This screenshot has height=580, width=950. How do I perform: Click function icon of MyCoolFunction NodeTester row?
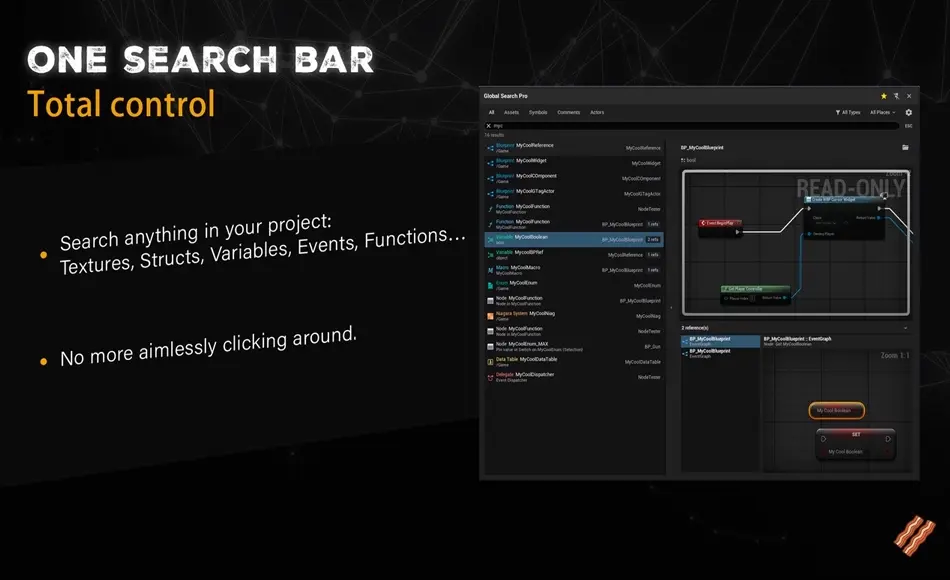click(x=490, y=209)
